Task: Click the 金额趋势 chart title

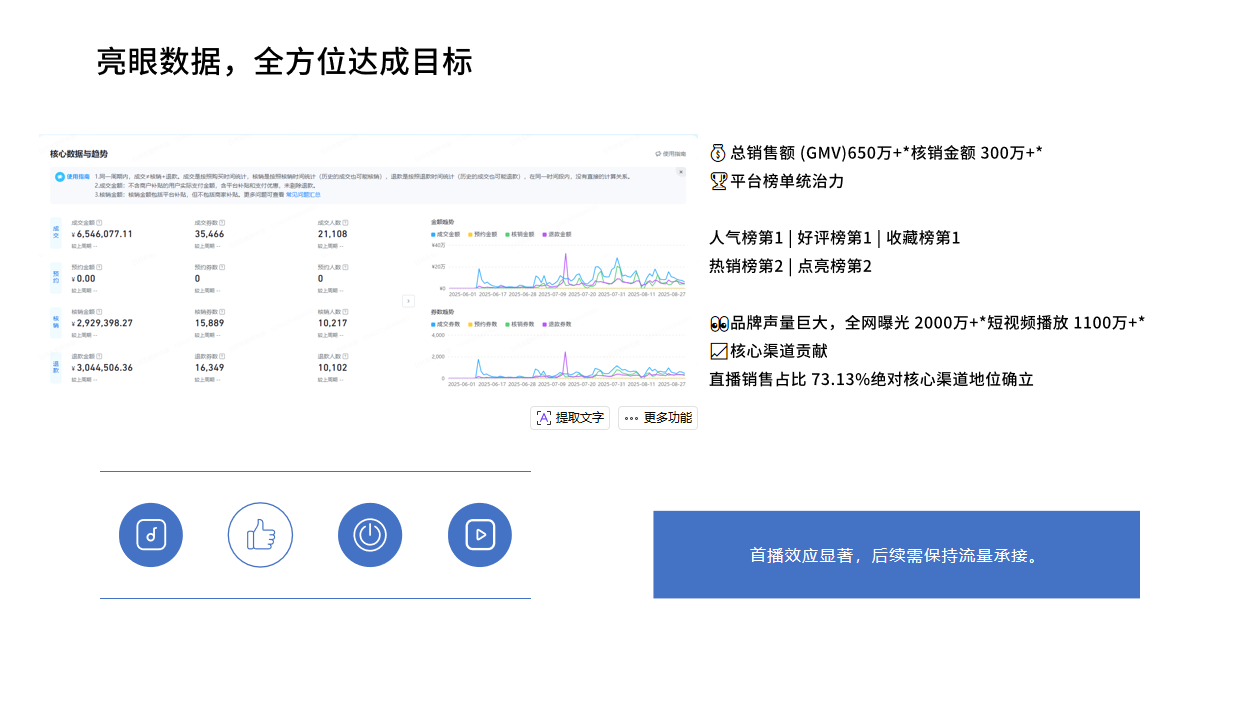Action: click(x=442, y=222)
